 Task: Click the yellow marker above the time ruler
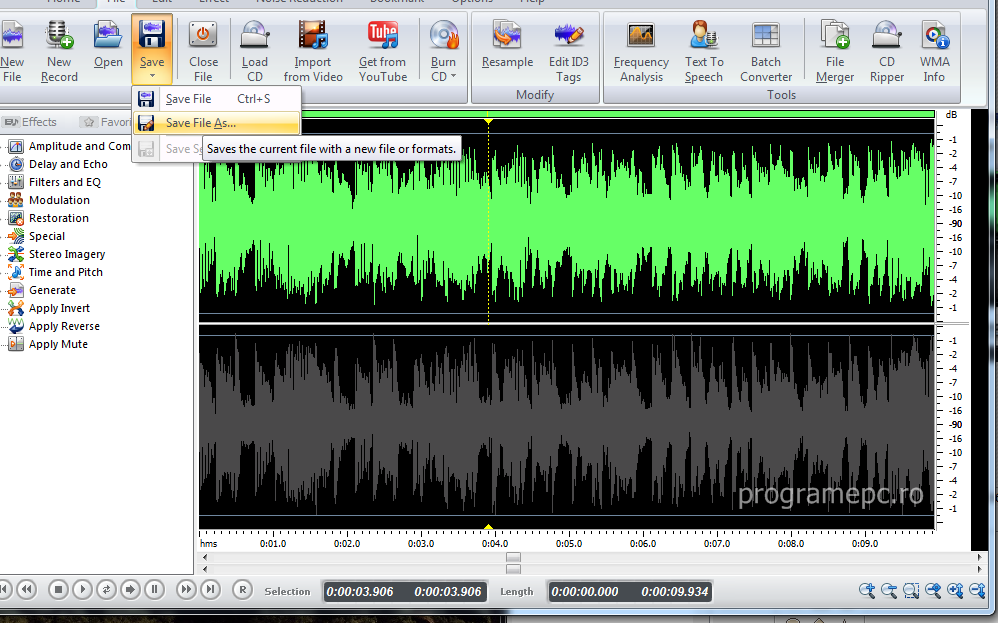tap(488, 527)
